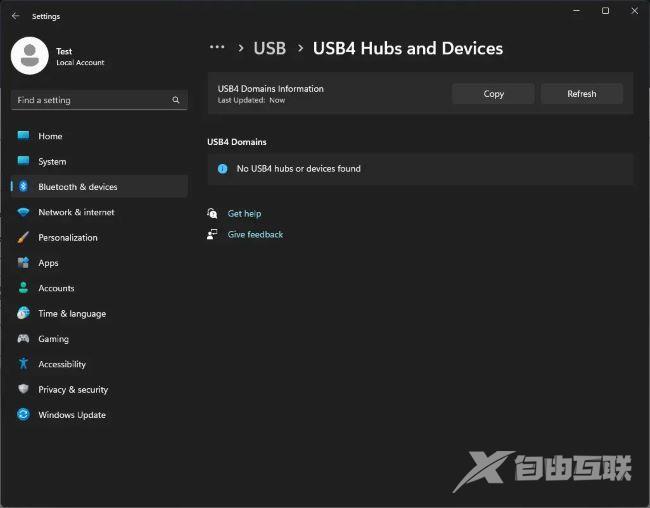Open Windows Update settings

(x=99, y=414)
